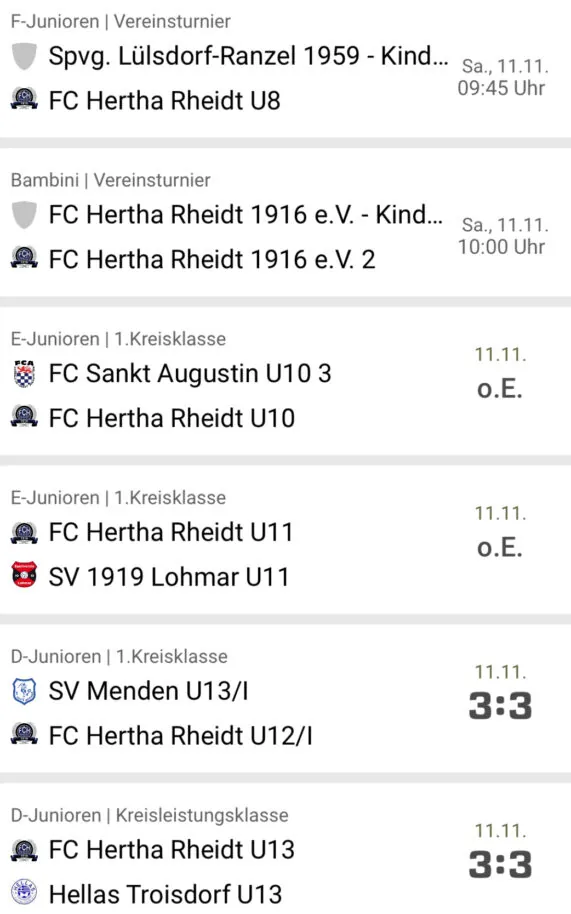This screenshot has width=571, height=914.
Task: View the 3:3 result of Hellas Troisdorf match
Action: tap(500, 864)
